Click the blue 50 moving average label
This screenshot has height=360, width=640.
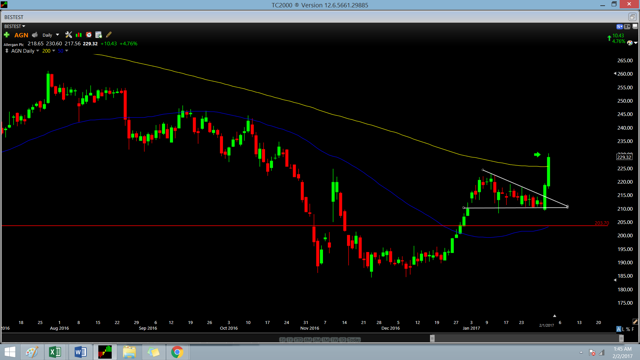point(60,51)
